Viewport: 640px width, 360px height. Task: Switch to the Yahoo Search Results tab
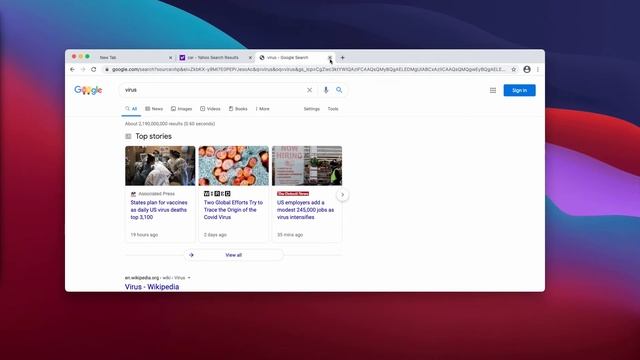(215, 58)
